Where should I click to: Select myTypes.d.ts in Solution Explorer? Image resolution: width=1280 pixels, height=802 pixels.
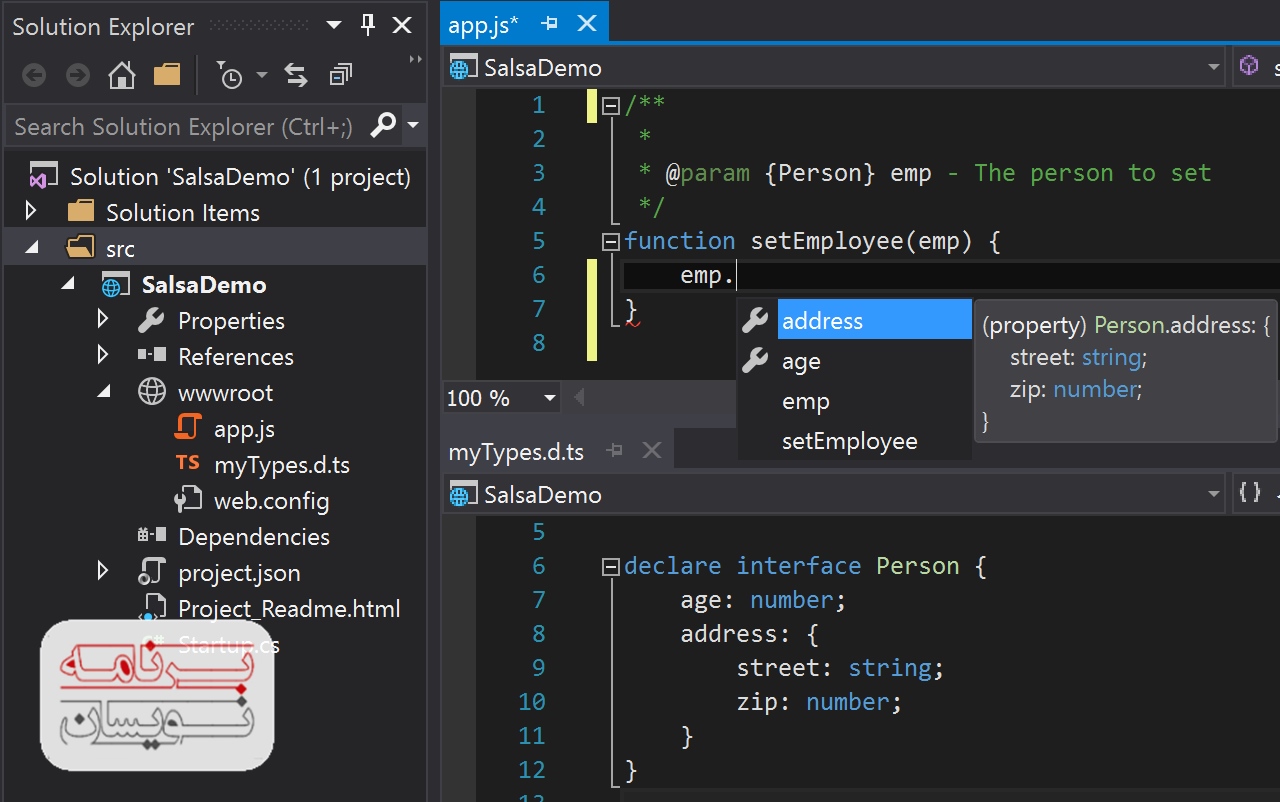pyautogui.click(x=282, y=465)
